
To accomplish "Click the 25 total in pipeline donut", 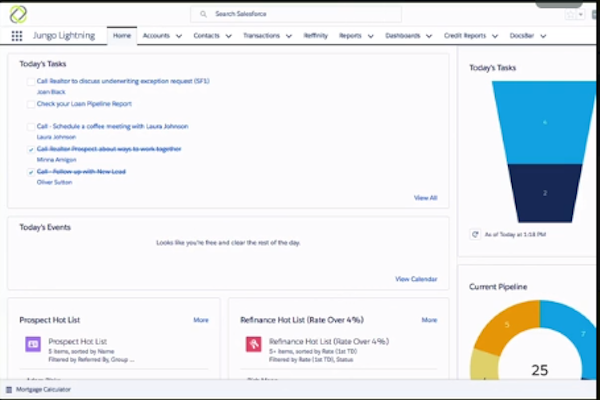I will pos(540,370).
